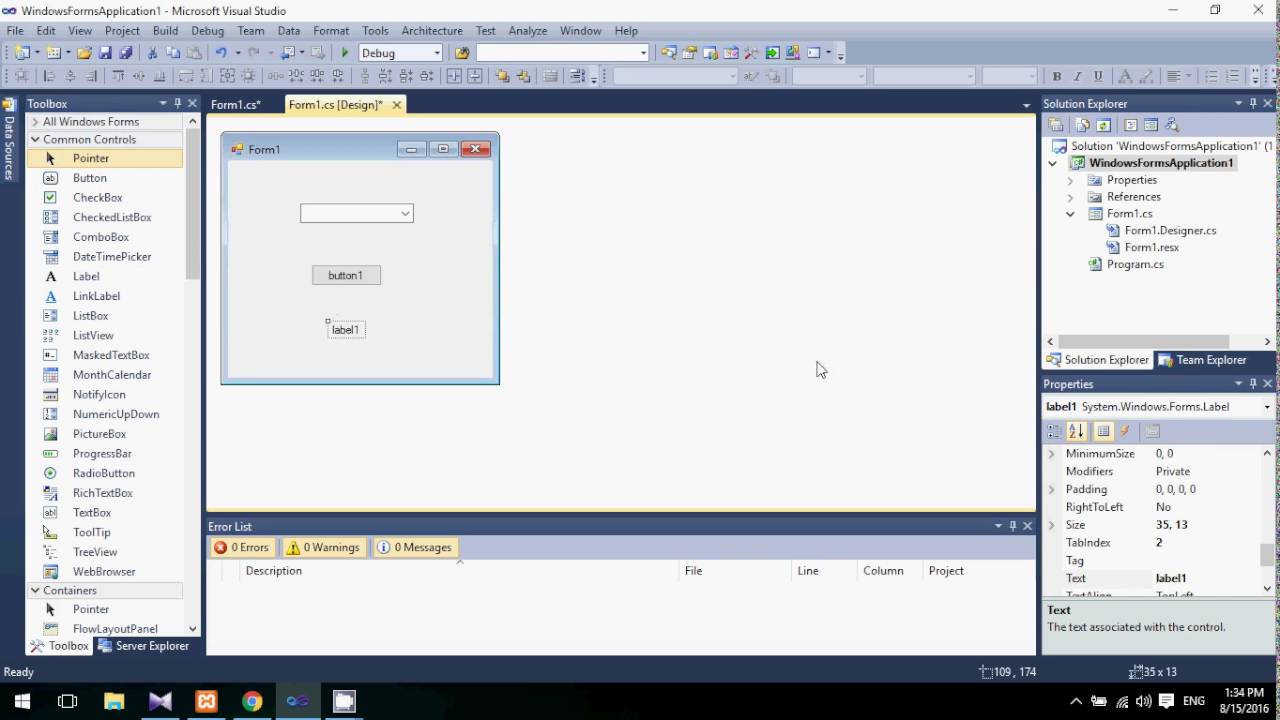Collapse the Form1.cs node in Solution Explorer
The image size is (1280, 720).
click(1070, 214)
